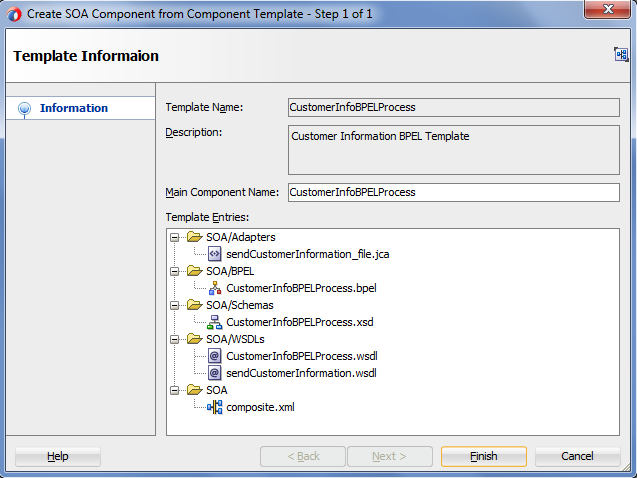
Task: Click the Template Entries label
Action: 207,217
